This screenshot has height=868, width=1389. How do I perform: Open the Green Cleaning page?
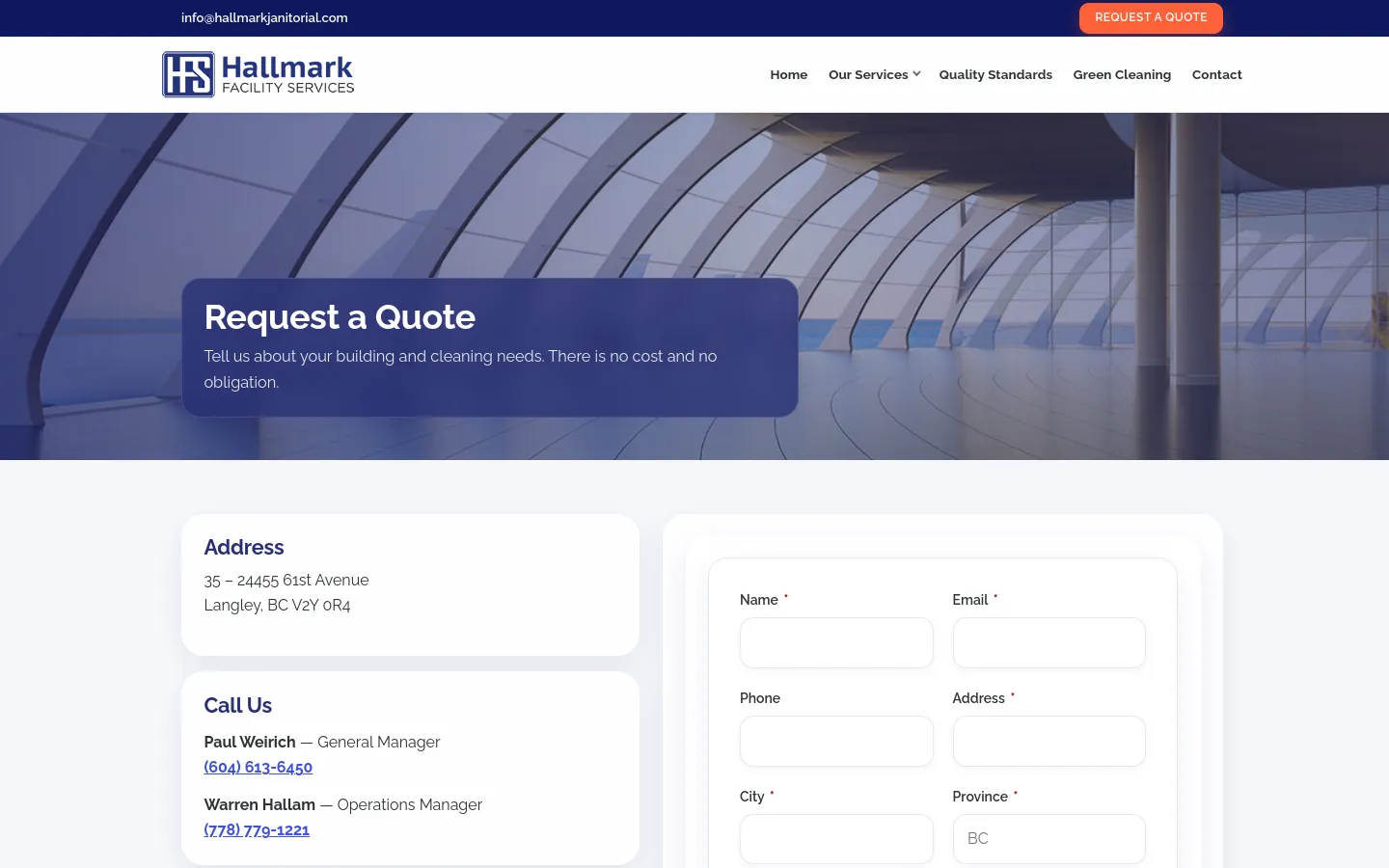(1122, 74)
